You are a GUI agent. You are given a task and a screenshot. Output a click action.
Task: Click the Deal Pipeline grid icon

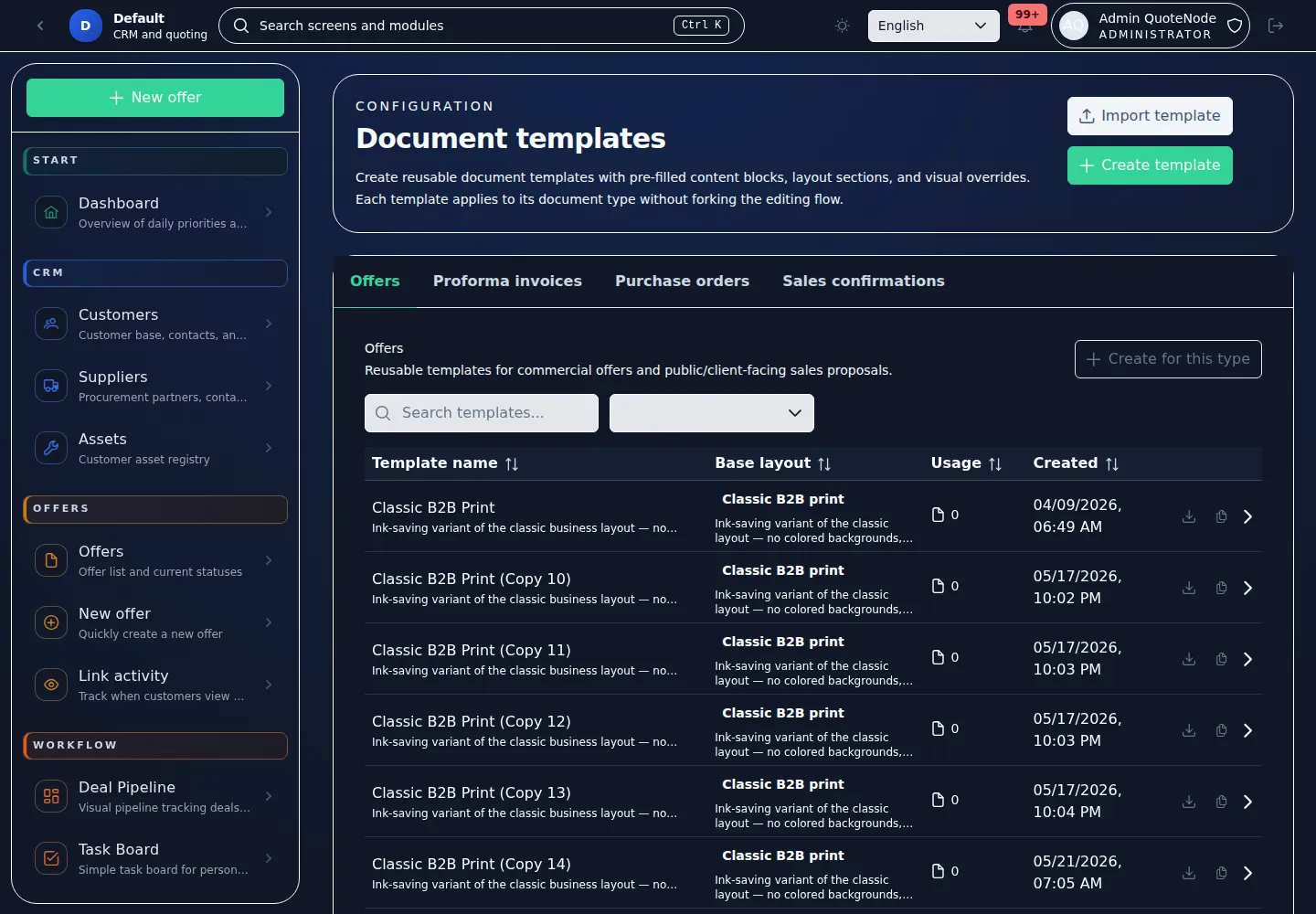coord(51,796)
